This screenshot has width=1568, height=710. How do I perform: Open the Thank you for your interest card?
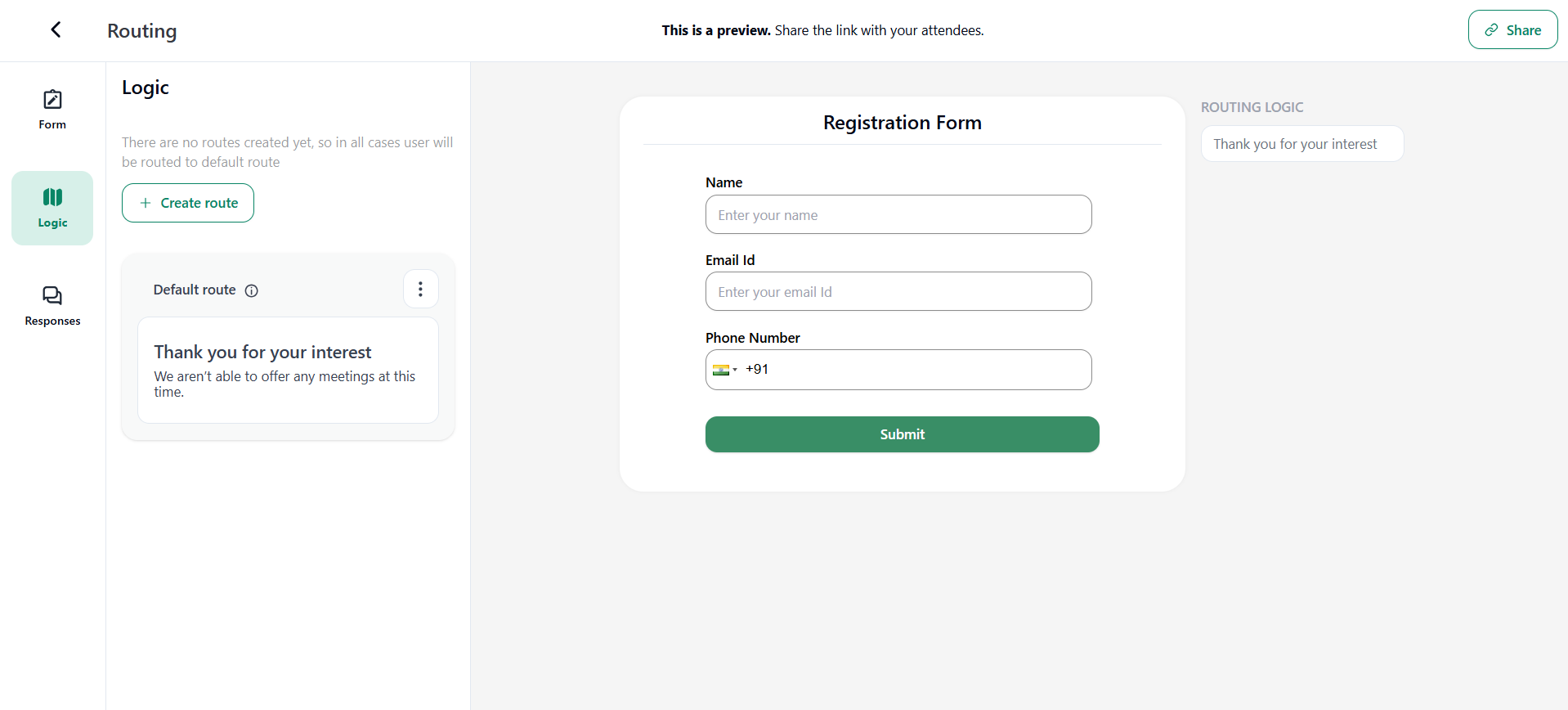pos(288,370)
